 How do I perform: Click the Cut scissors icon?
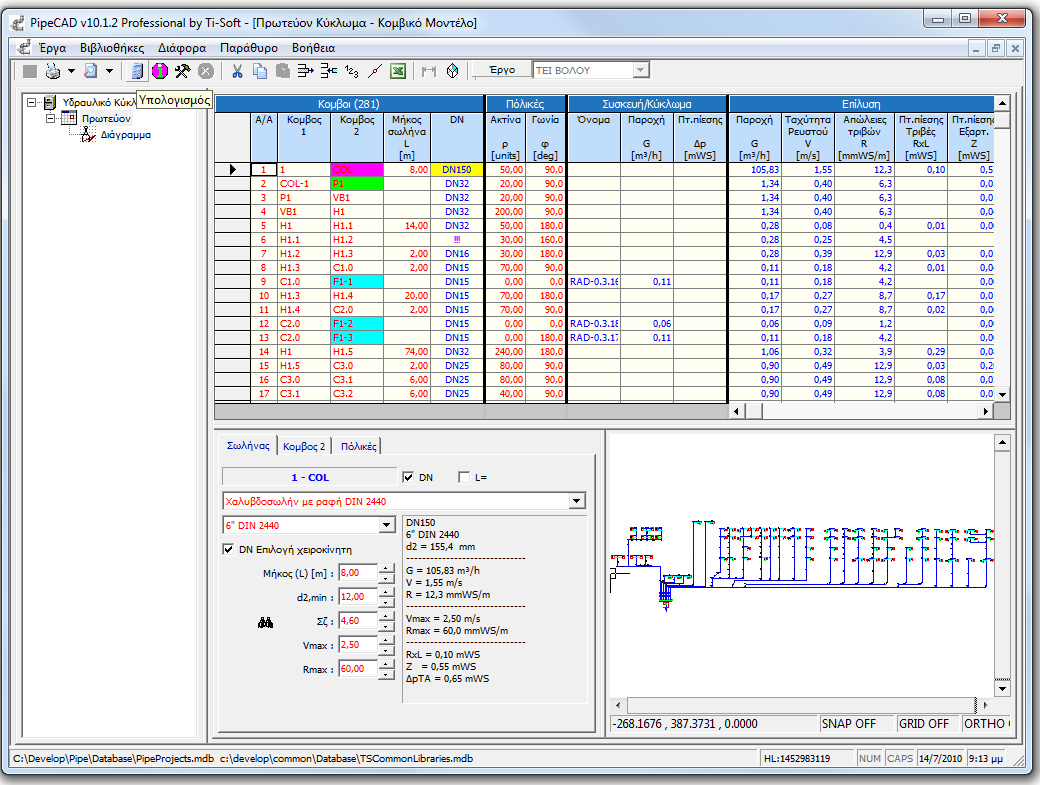[237, 70]
